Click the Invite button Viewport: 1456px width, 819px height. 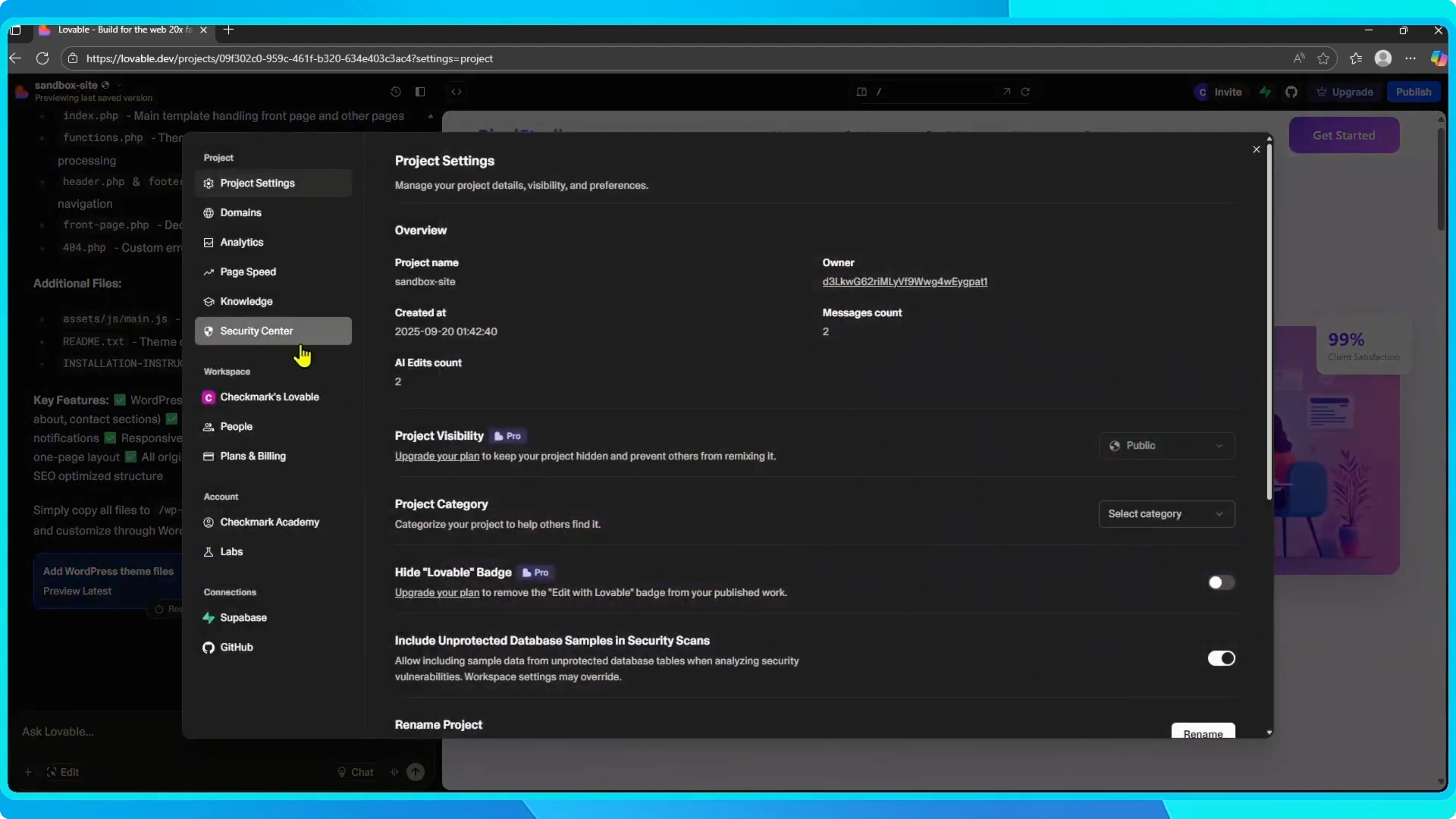[1218, 91]
